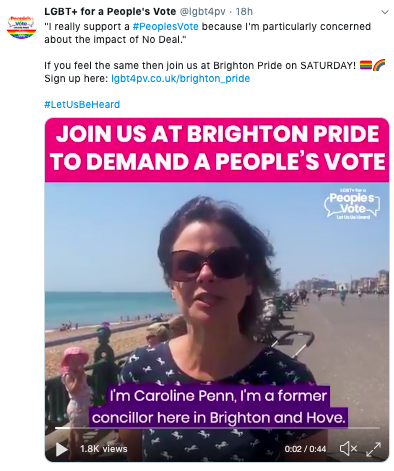Follow the lgbt4pv.co.uk/brighton_pride link
Screen dimensions: 394x471
coord(180,79)
